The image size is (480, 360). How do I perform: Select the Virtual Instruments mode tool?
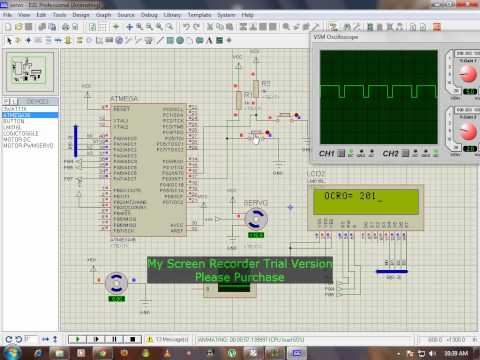coord(148,41)
